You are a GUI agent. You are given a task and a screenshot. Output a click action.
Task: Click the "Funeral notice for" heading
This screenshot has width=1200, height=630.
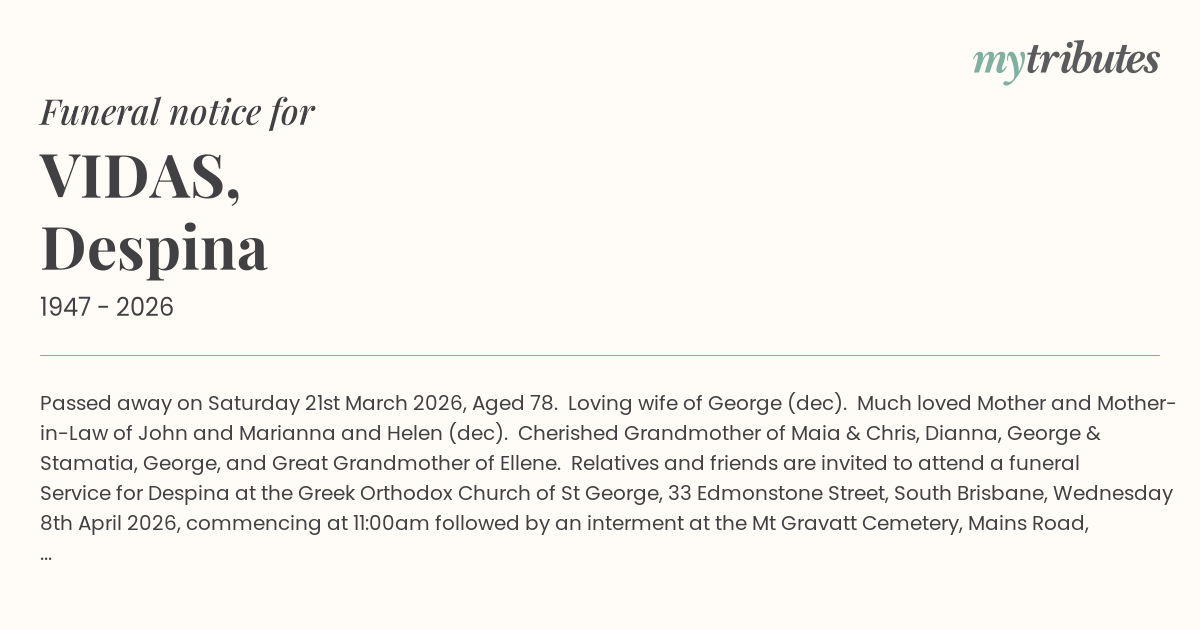pyautogui.click(x=177, y=112)
